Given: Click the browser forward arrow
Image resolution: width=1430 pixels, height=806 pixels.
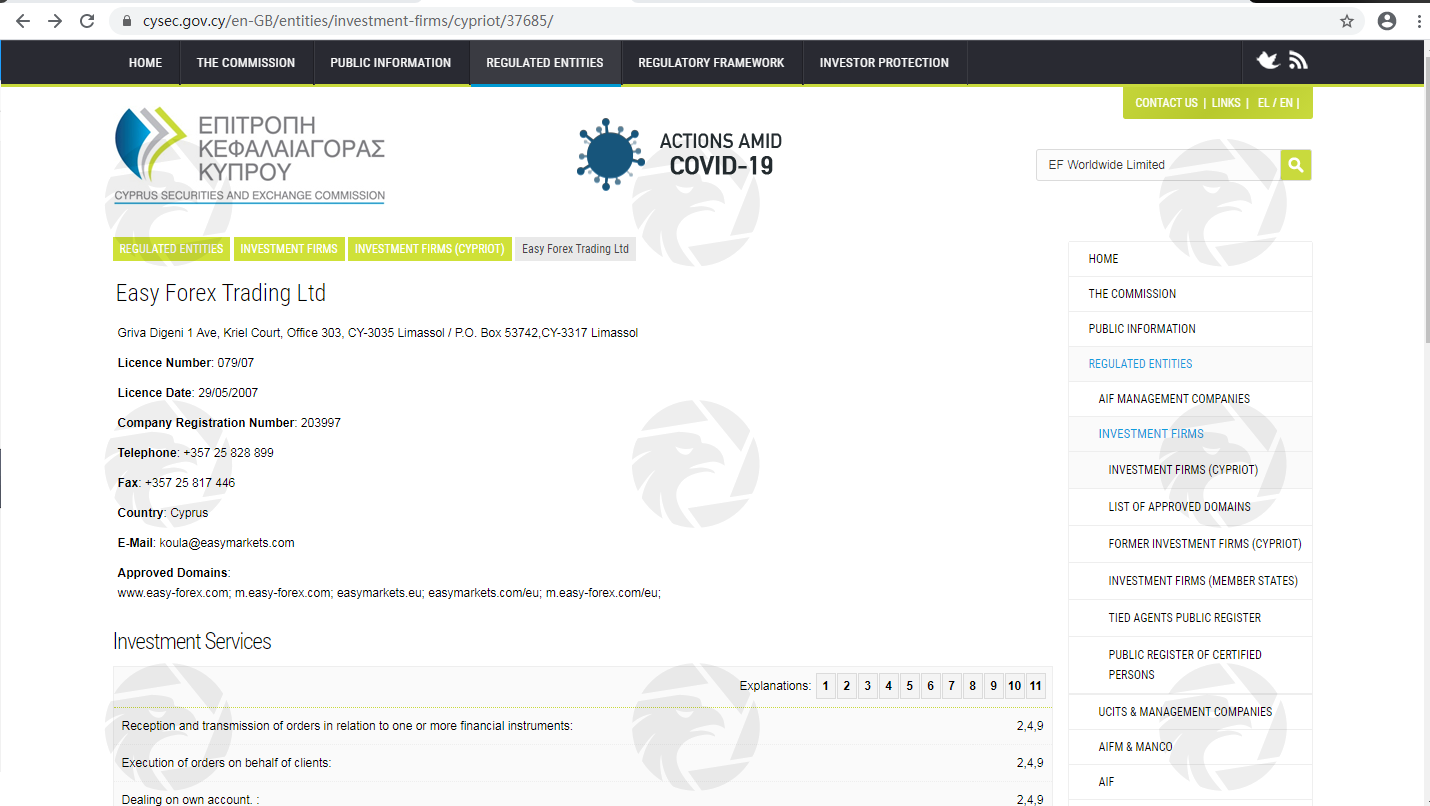Looking at the screenshot, I should 55,20.
